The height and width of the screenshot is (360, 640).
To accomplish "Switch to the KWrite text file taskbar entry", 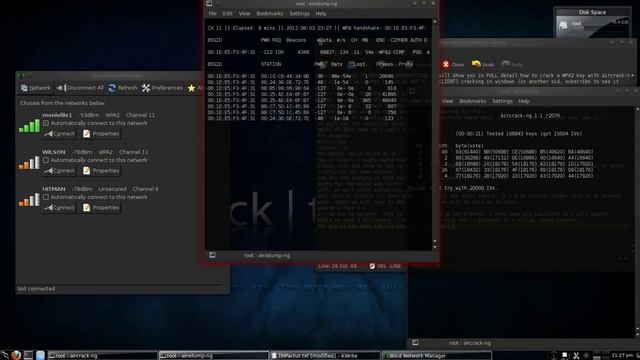I will point(325,356).
